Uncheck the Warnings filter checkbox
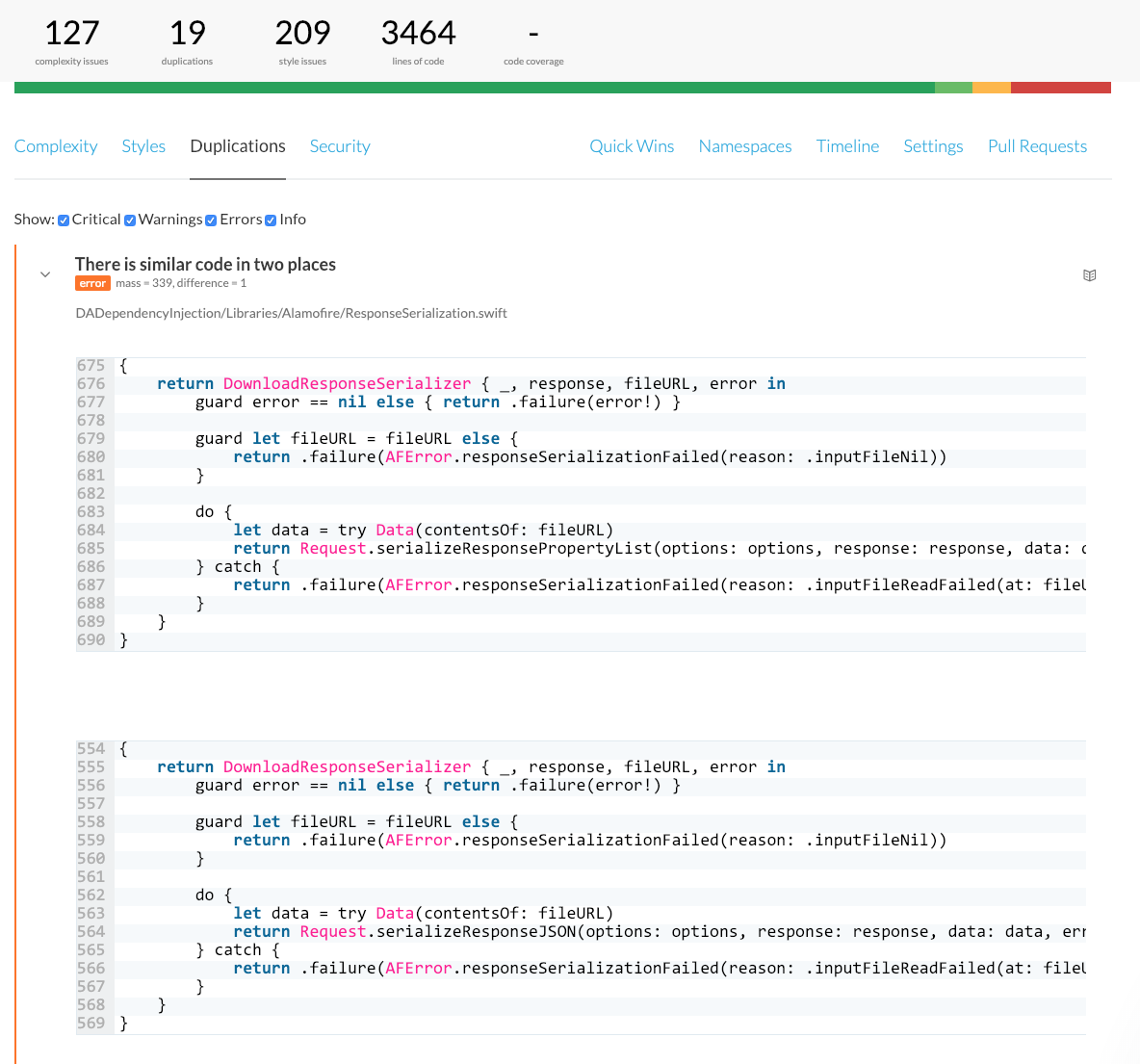 [x=130, y=221]
